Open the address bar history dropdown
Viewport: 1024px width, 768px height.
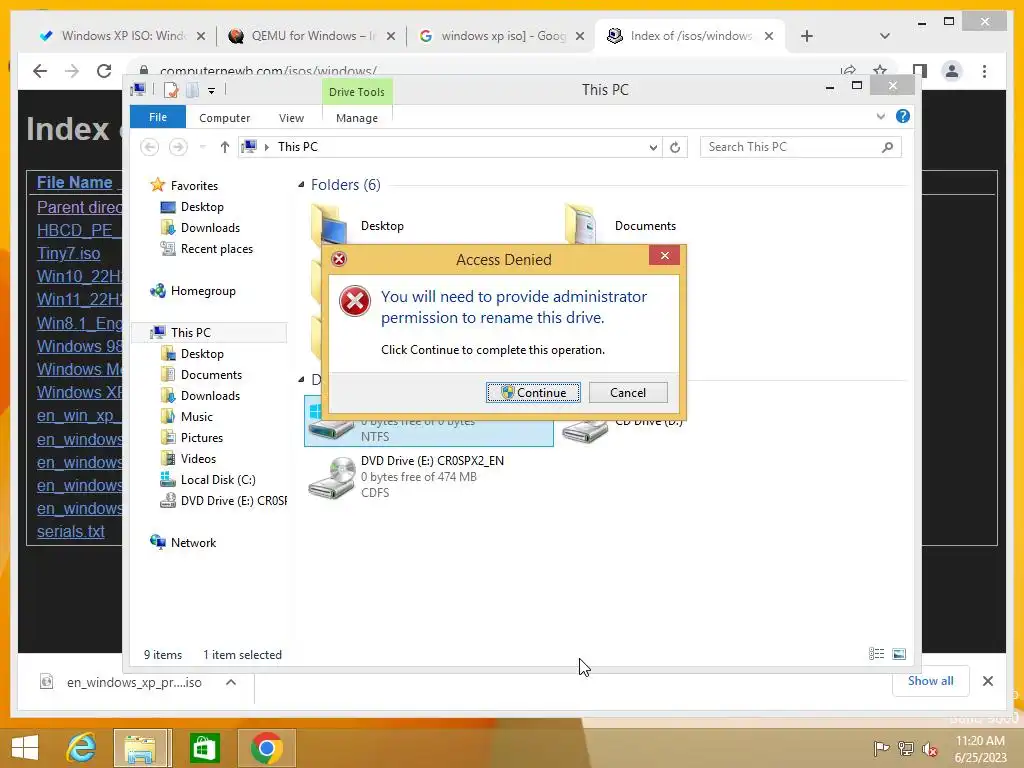[653, 148]
